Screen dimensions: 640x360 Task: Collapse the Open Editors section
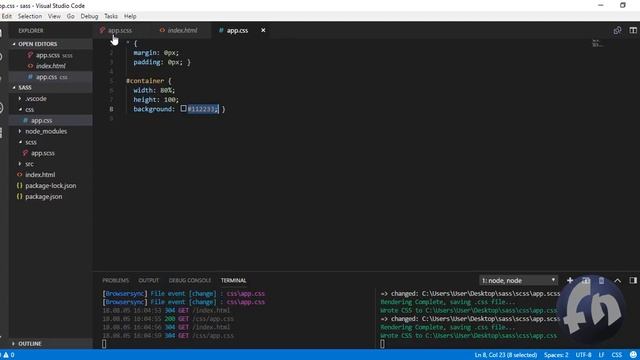pos(51,44)
